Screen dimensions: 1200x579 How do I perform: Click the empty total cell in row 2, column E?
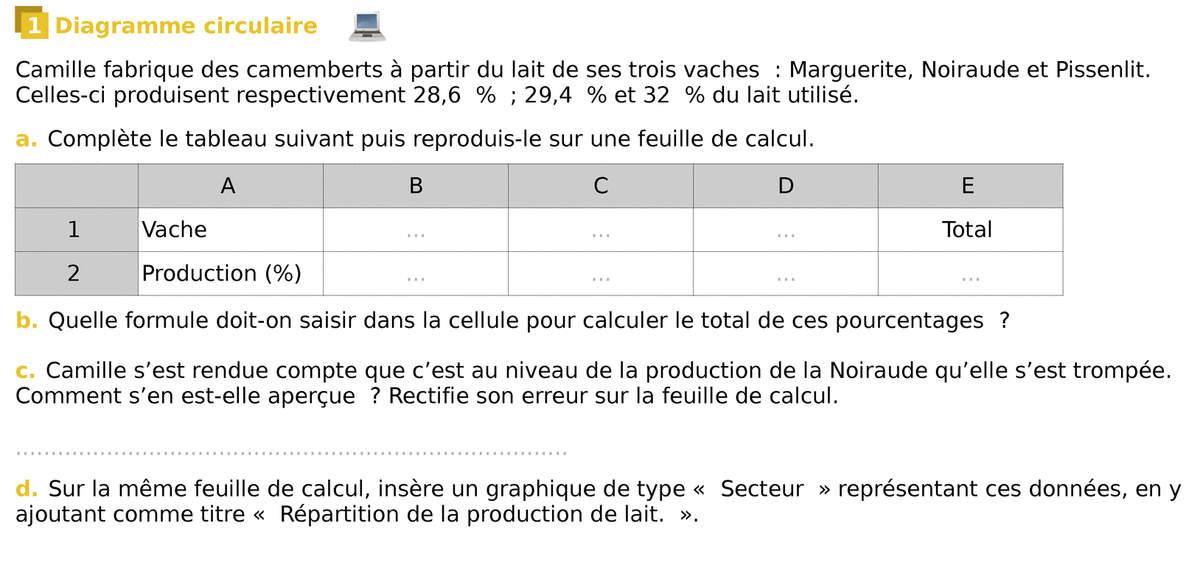[x=968, y=274]
